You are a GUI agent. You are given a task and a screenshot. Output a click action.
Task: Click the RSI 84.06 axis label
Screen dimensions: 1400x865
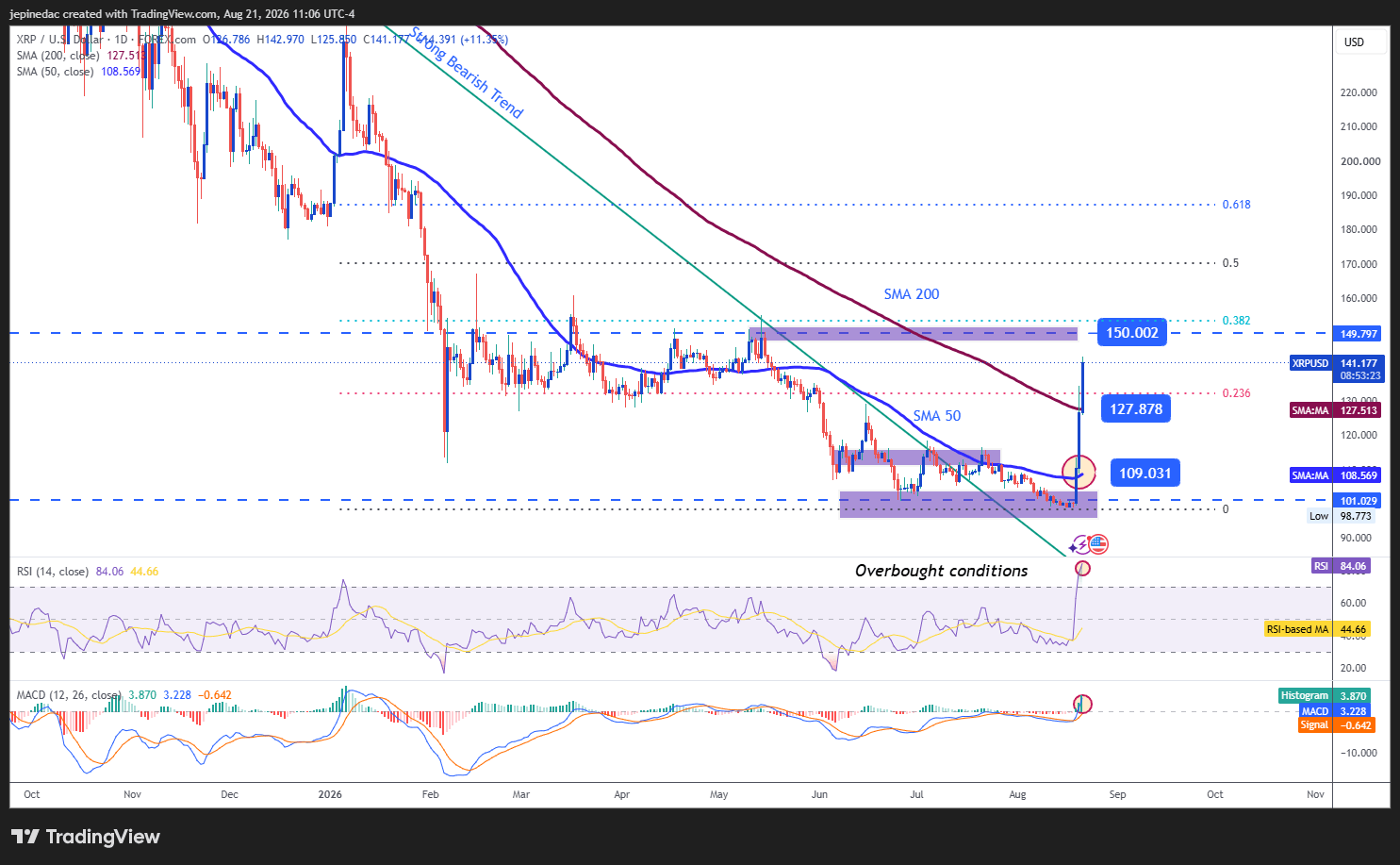click(1341, 566)
